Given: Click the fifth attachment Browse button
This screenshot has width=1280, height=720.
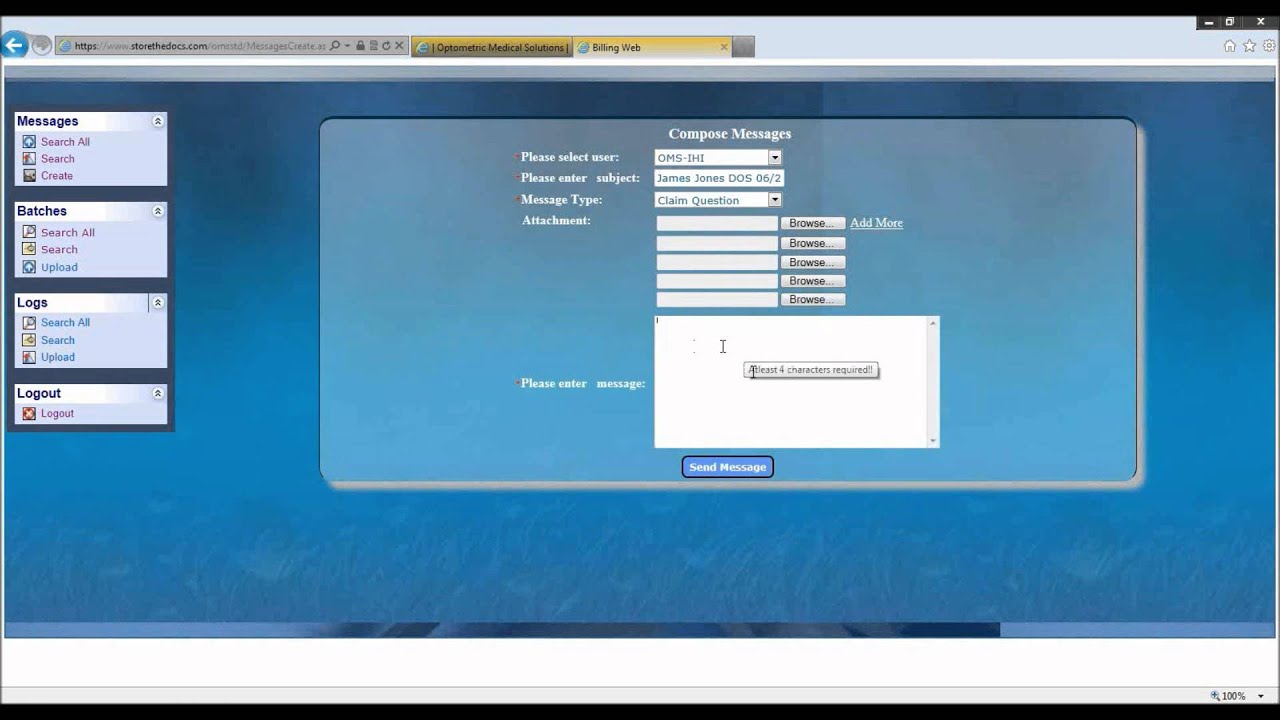Looking at the screenshot, I should coord(813,299).
